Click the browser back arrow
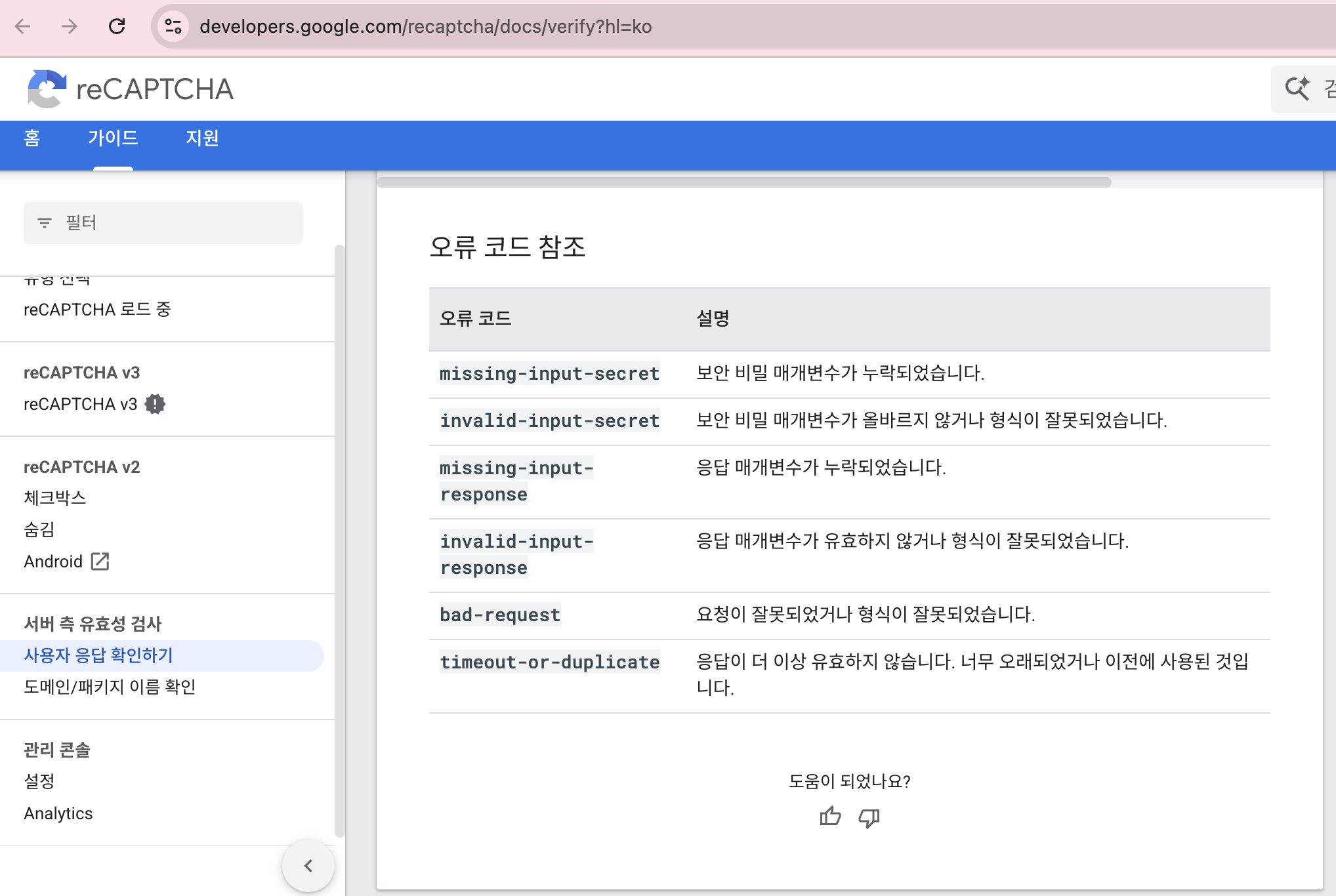This screenshot has height=896, width=1336. point(23,26)
